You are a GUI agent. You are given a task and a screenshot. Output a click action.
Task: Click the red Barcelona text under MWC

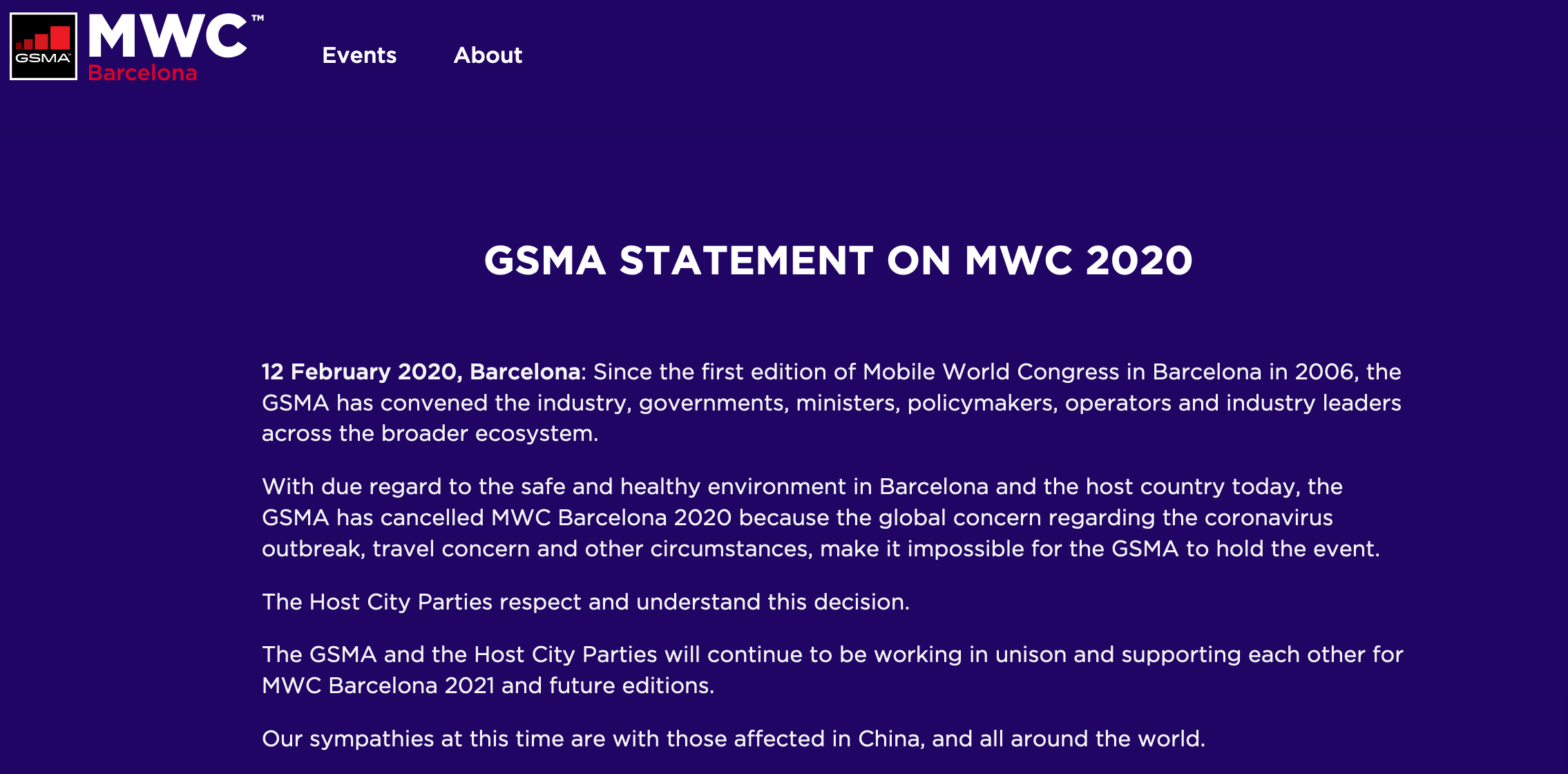[142, 73]
